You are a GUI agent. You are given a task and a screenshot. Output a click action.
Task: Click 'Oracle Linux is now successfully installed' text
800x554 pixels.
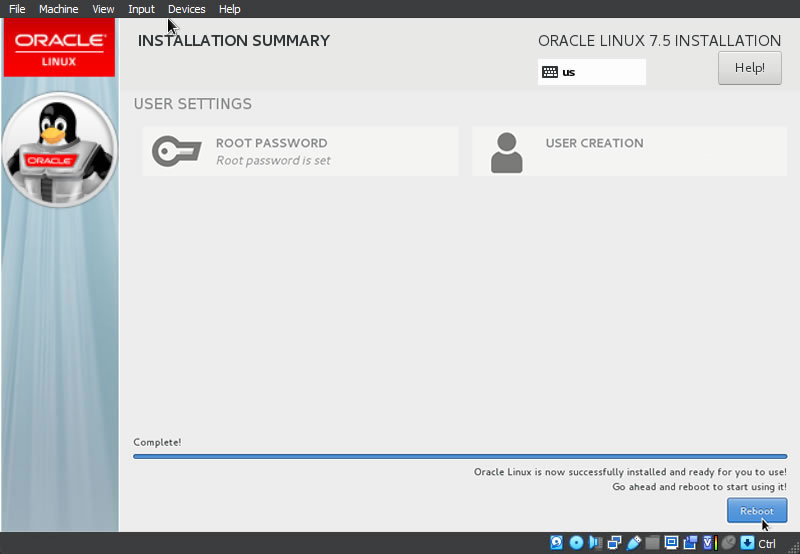(630, 472)
